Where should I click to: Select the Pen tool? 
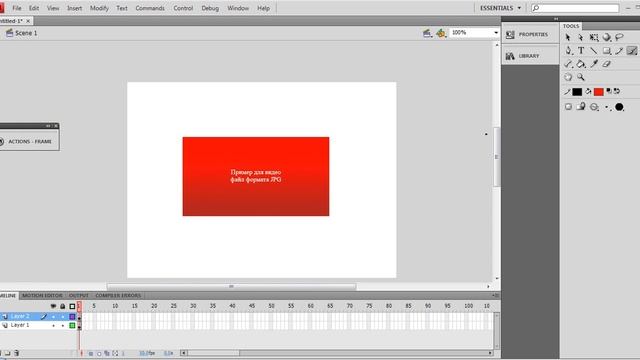point(569,51)
